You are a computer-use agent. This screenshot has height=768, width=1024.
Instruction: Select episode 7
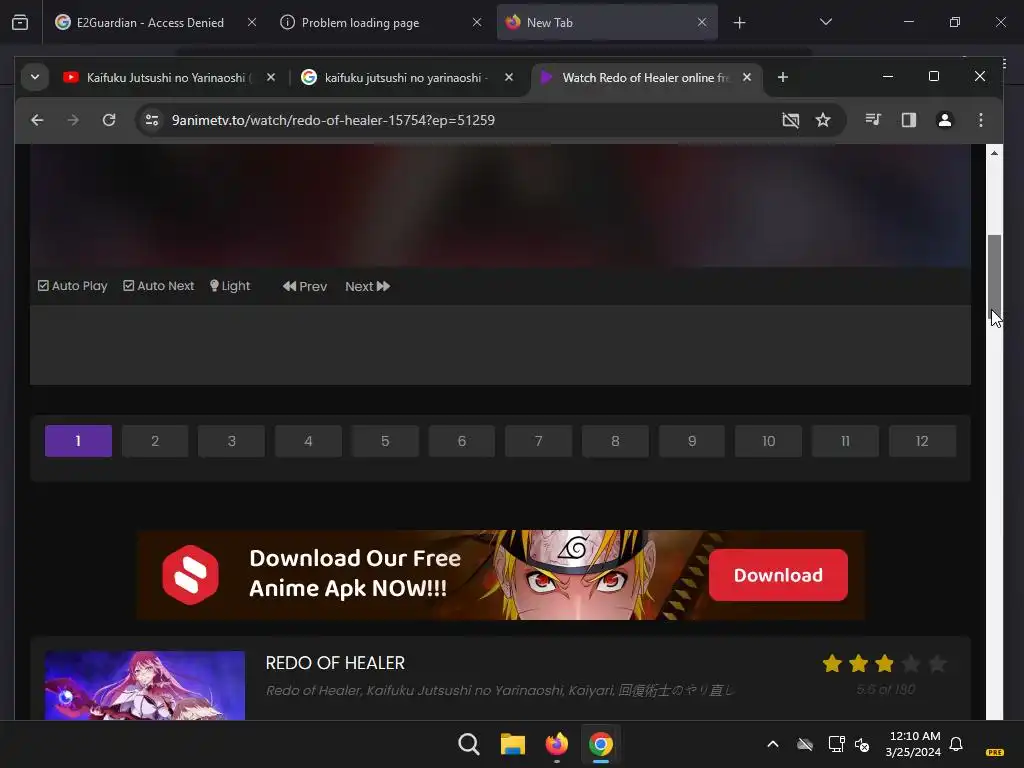point(539,441)
